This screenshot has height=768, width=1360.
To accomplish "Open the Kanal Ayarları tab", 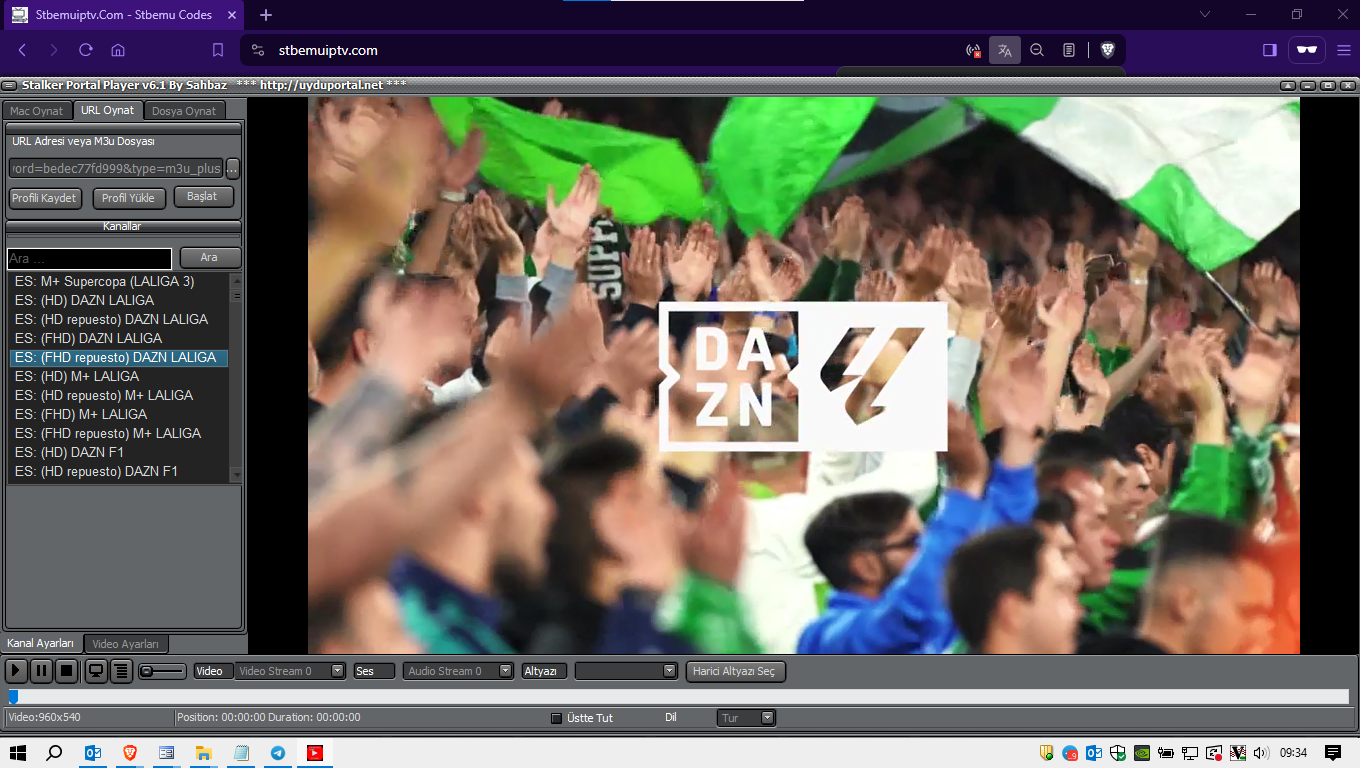I will (x=41, y=643).
